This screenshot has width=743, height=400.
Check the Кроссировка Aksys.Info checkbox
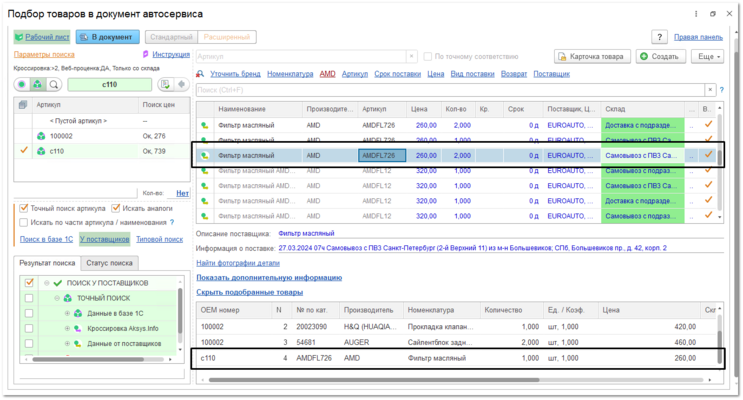pos(29,328)
